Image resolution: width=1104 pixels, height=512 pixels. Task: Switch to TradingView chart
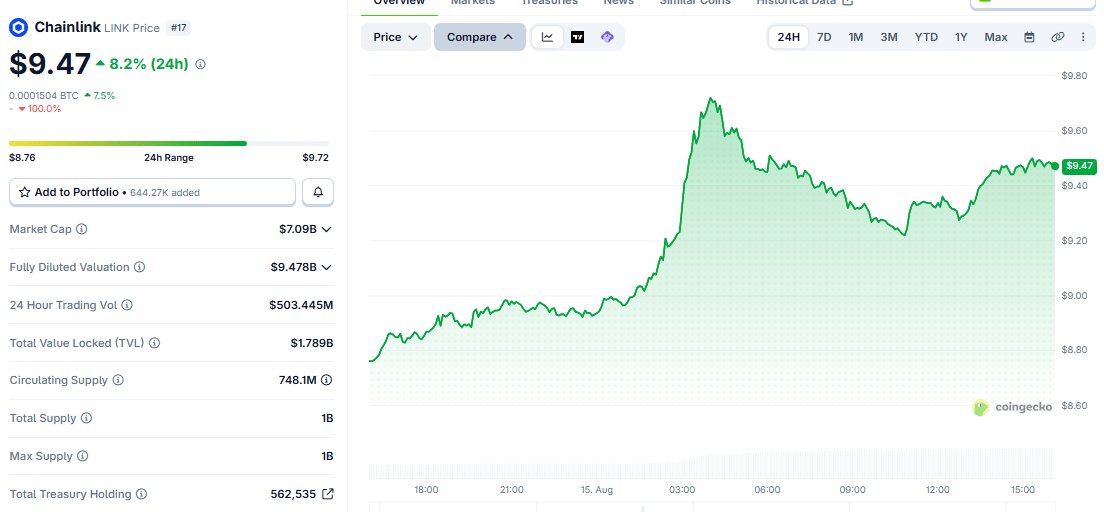577,37
